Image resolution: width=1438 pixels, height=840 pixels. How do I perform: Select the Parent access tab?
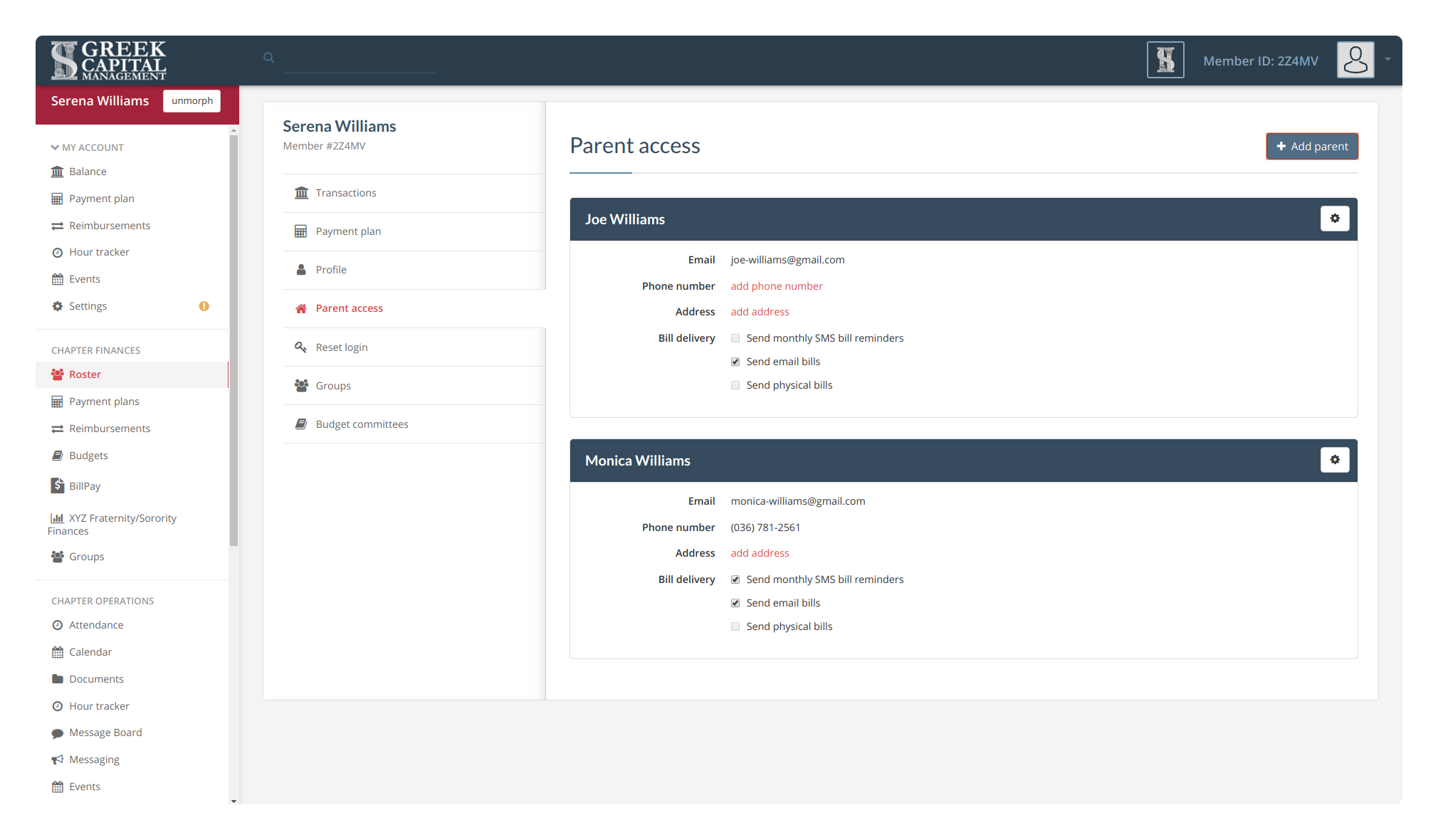click(x=349, y=308)
